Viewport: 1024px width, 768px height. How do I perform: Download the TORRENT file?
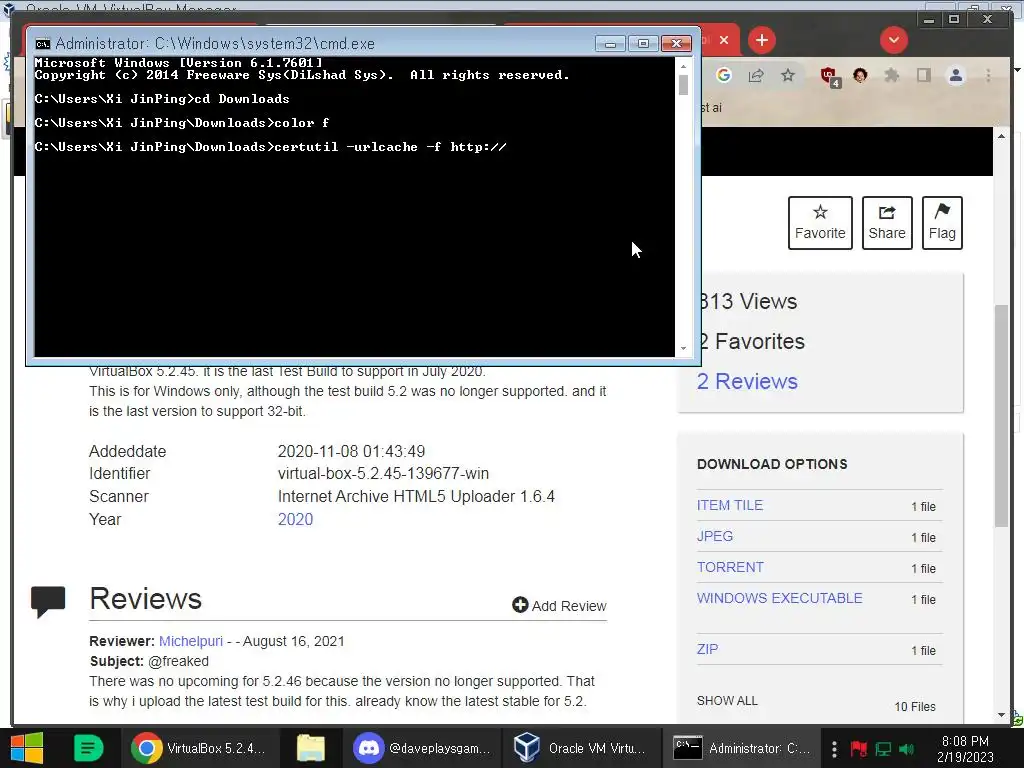tap(730, 567)
